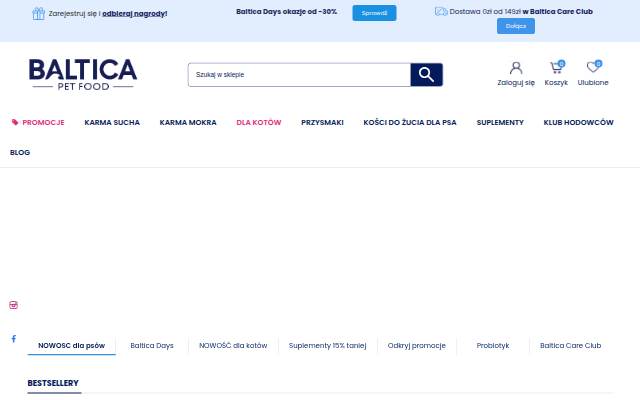Select the NOWOŚĆ dla kotów tab
The width and height of the screenshot is (640, 400).
click(233, 346)
